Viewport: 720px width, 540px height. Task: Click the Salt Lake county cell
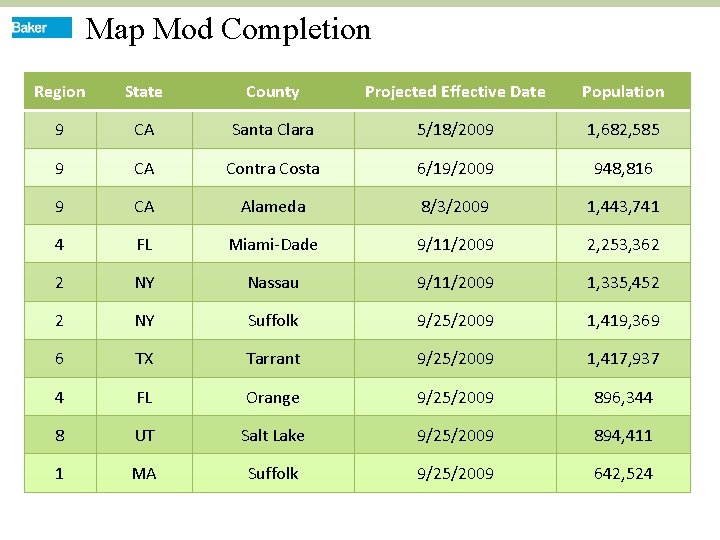pos(273,435)
